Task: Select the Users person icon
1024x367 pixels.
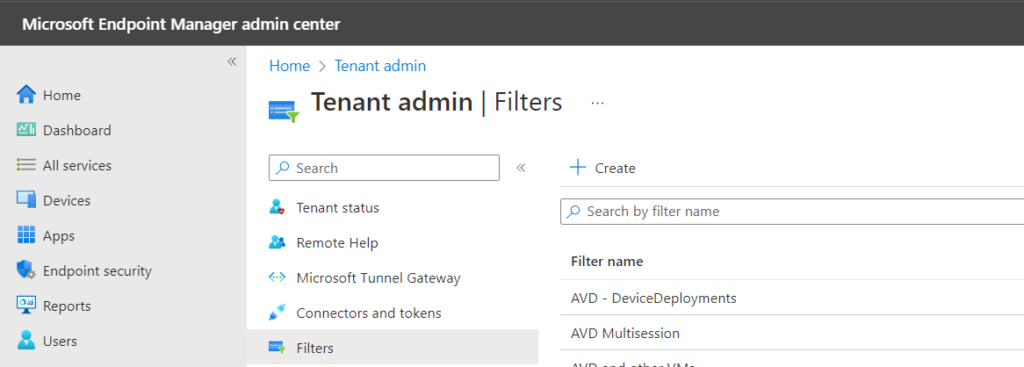Action: pyautogui.click(x=26, y=340)
